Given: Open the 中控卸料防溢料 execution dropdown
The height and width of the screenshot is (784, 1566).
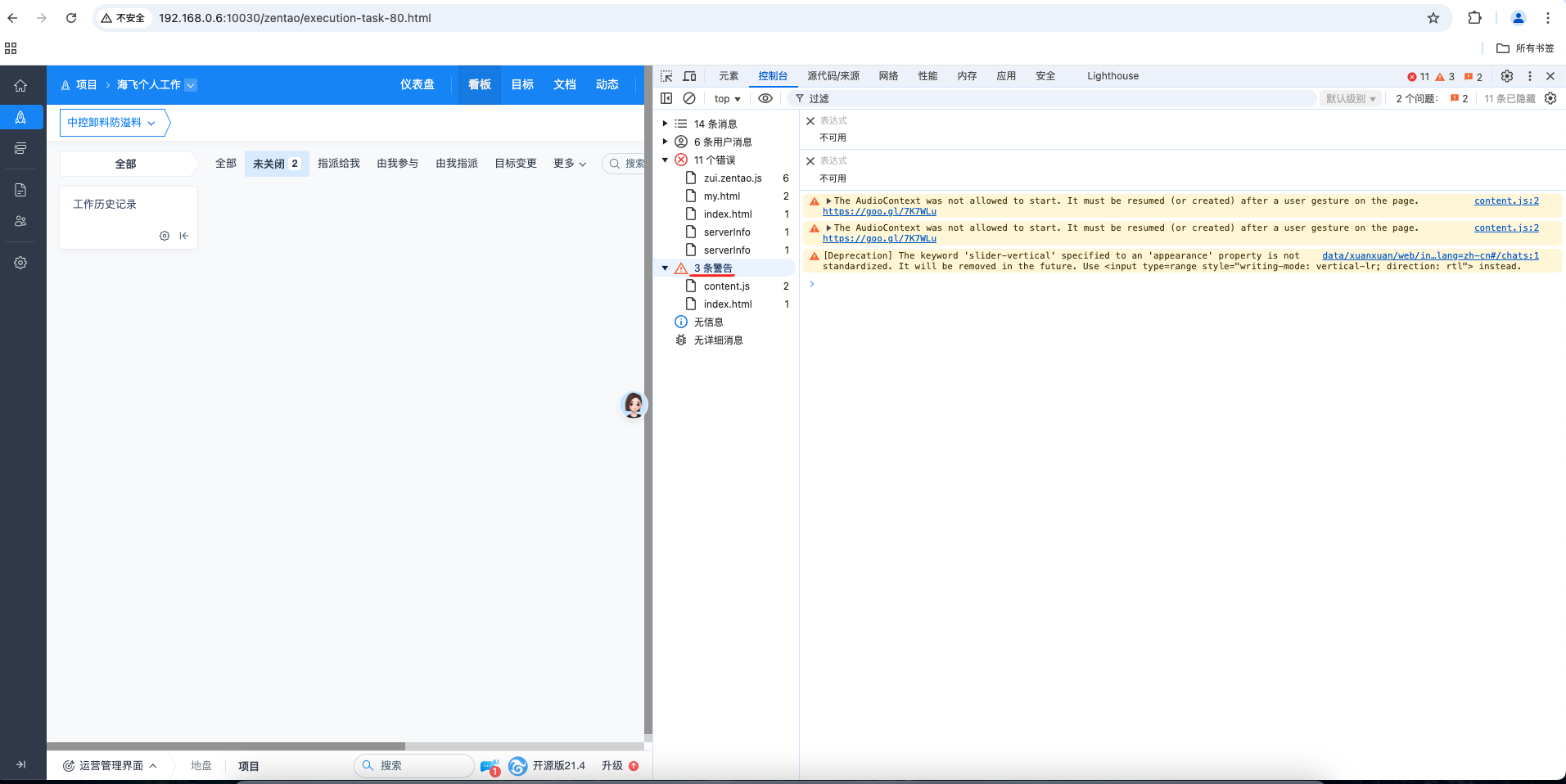Looking at the screenshot, I should point(111,123).
